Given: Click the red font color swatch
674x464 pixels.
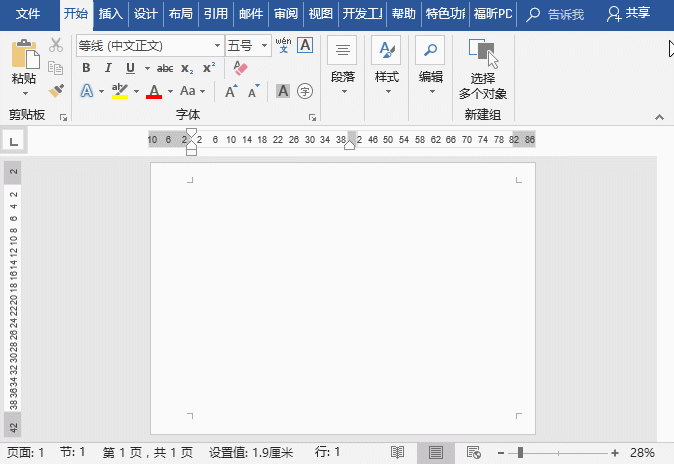Looking at the screenshot, I should [153, 91].
